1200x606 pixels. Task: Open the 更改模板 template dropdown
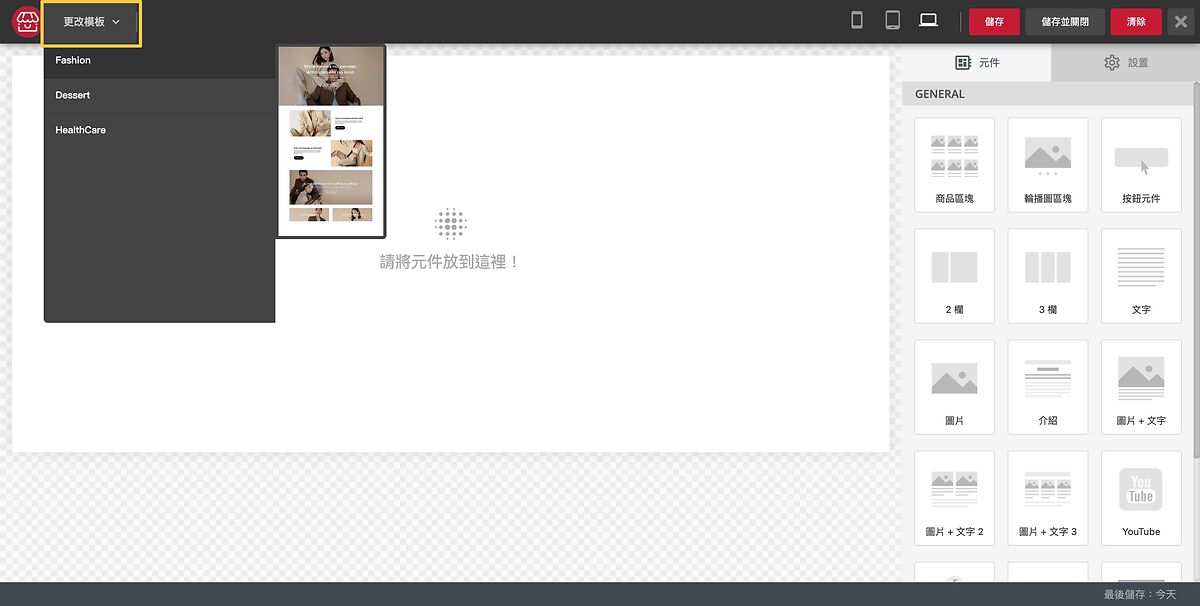pyautogui.click(x=91, y=22)
